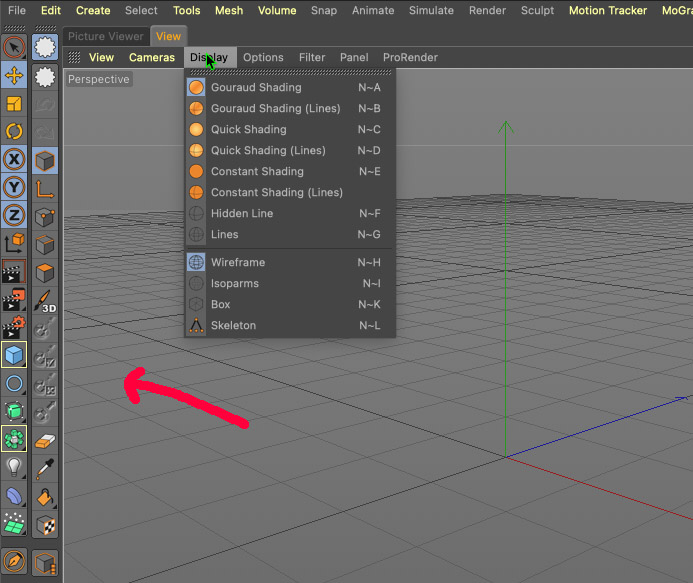693x583 pixels.
Task: Open the green floor environment flyout
Action: [x=14, y=523]
